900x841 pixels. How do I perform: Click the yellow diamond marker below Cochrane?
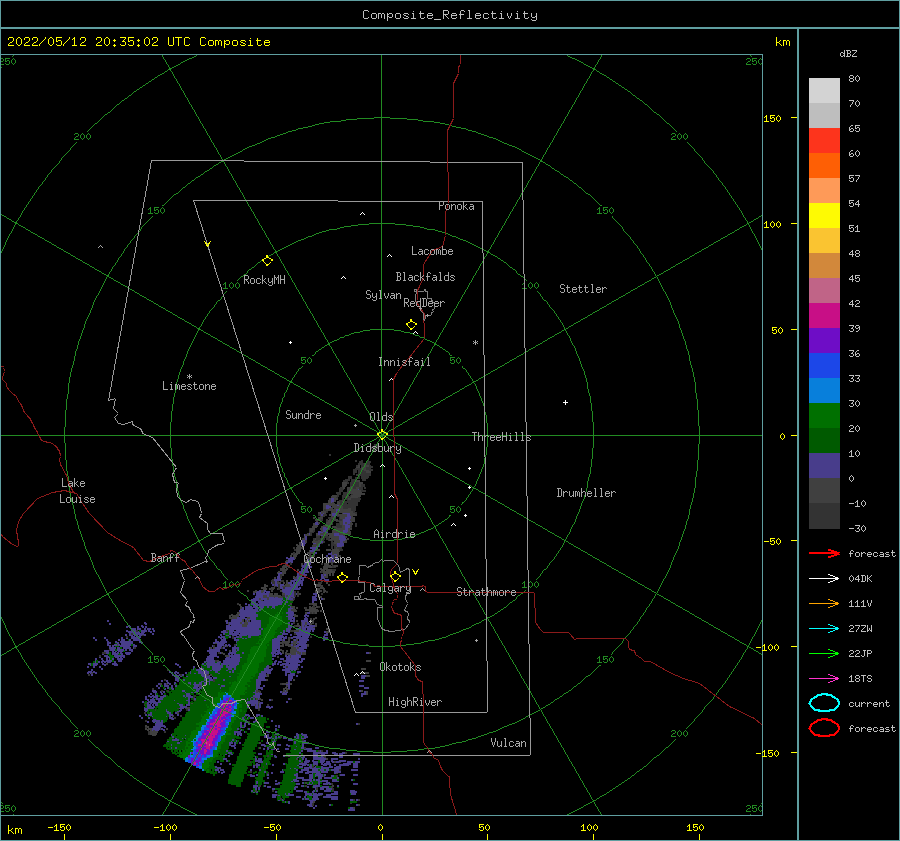point(342,577)
